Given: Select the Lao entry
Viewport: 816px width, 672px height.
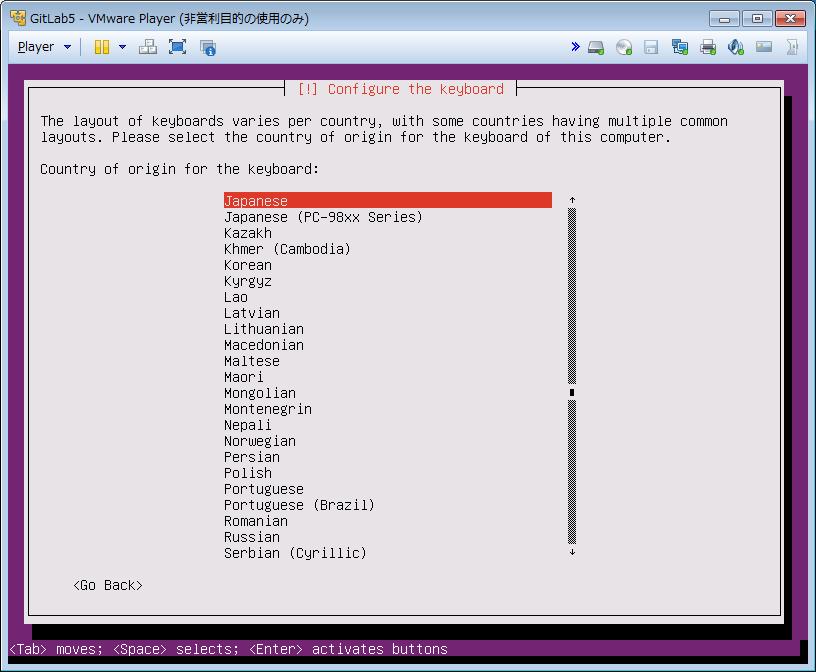Looking at the screenshot, I should click(236, 297).
